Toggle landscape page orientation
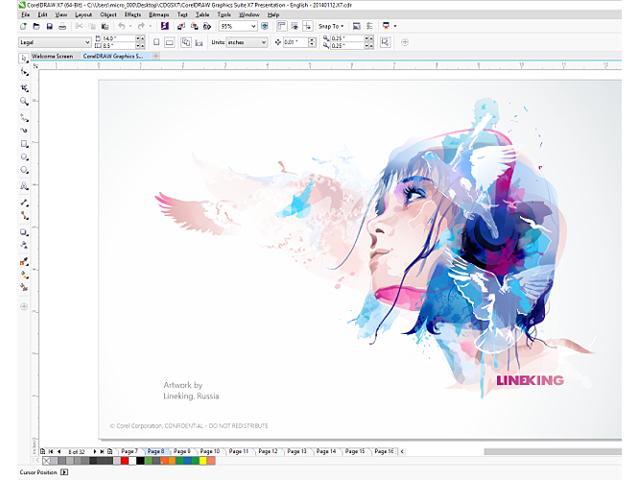The image size is (640, 480). click(x=170, y=42)
